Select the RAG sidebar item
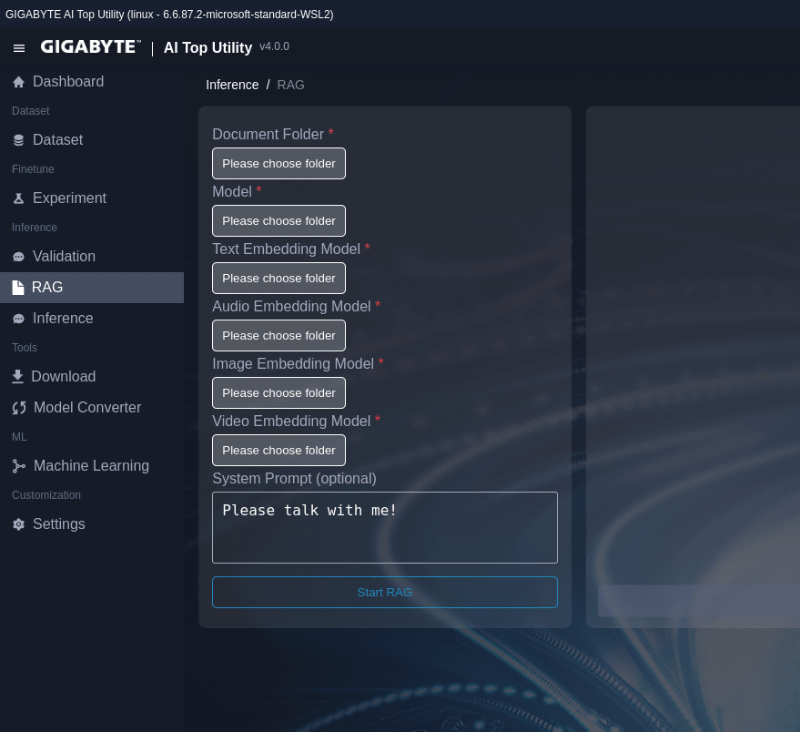 click(92, 287)
